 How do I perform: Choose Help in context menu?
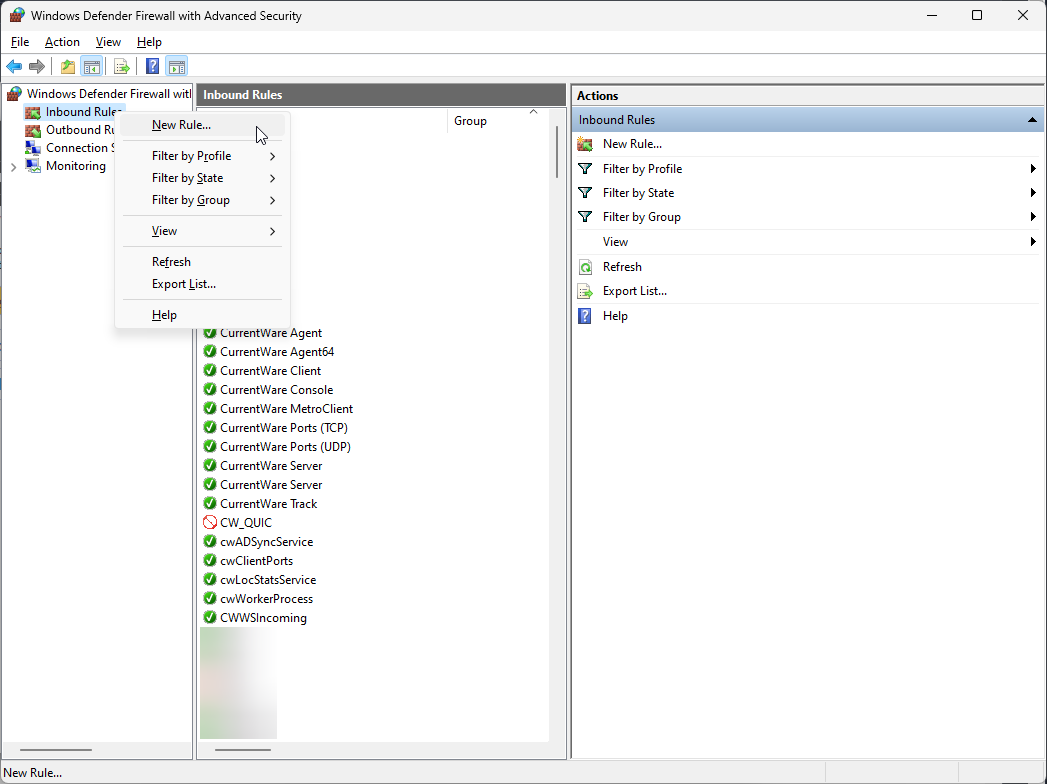point(203,315)
